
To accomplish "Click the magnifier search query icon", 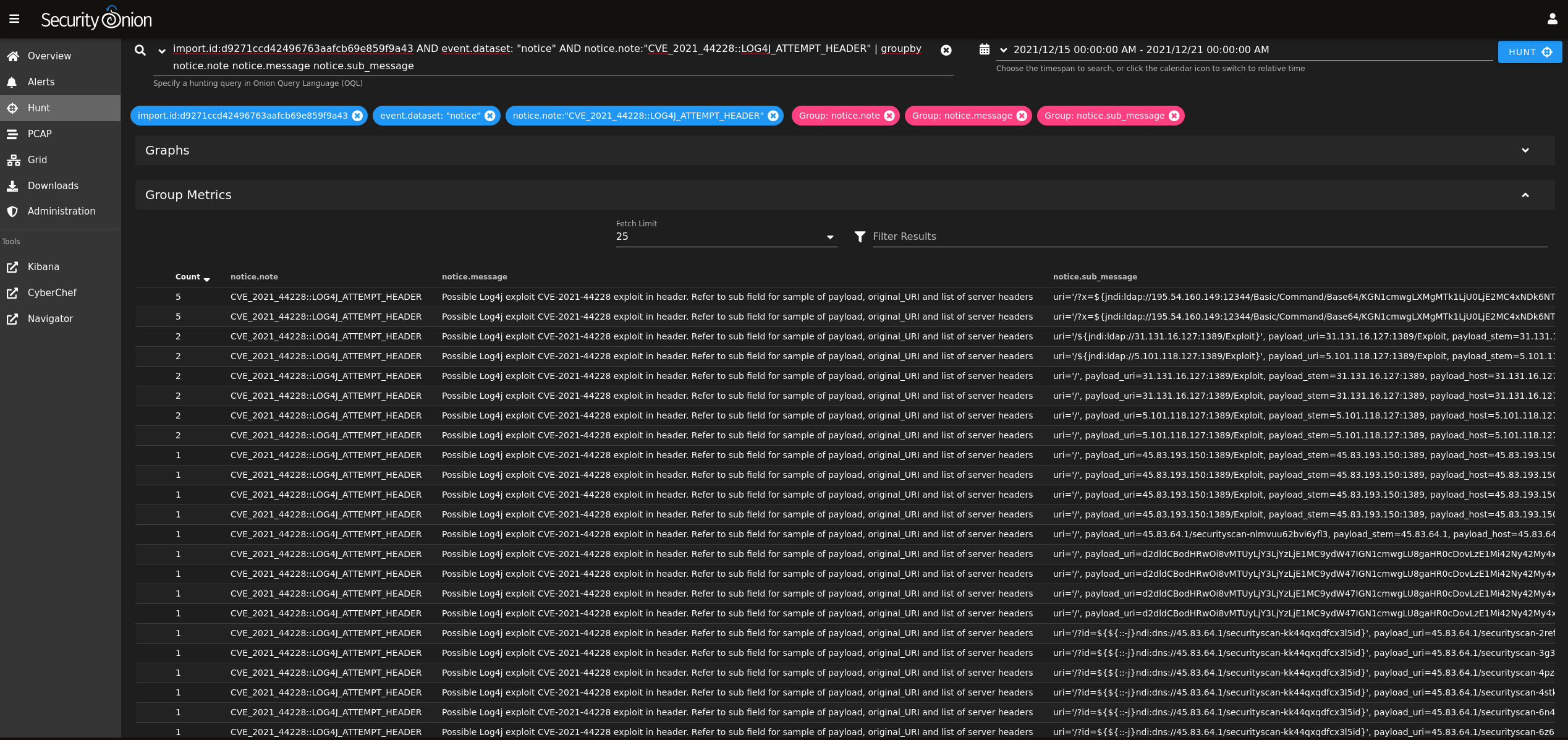I will click(x=140, y=50).
